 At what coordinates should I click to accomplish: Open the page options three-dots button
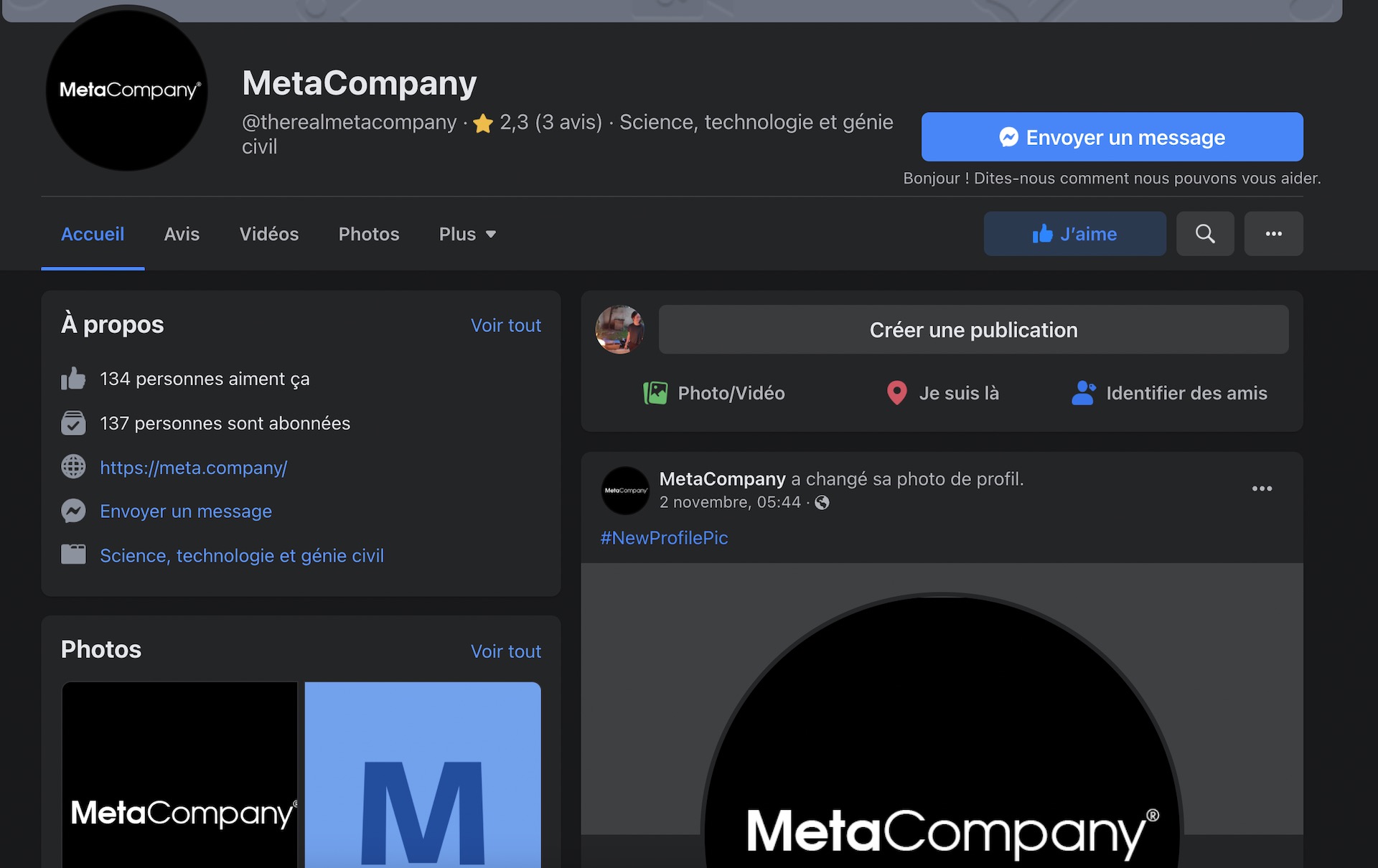click(x=1273, y=234)
